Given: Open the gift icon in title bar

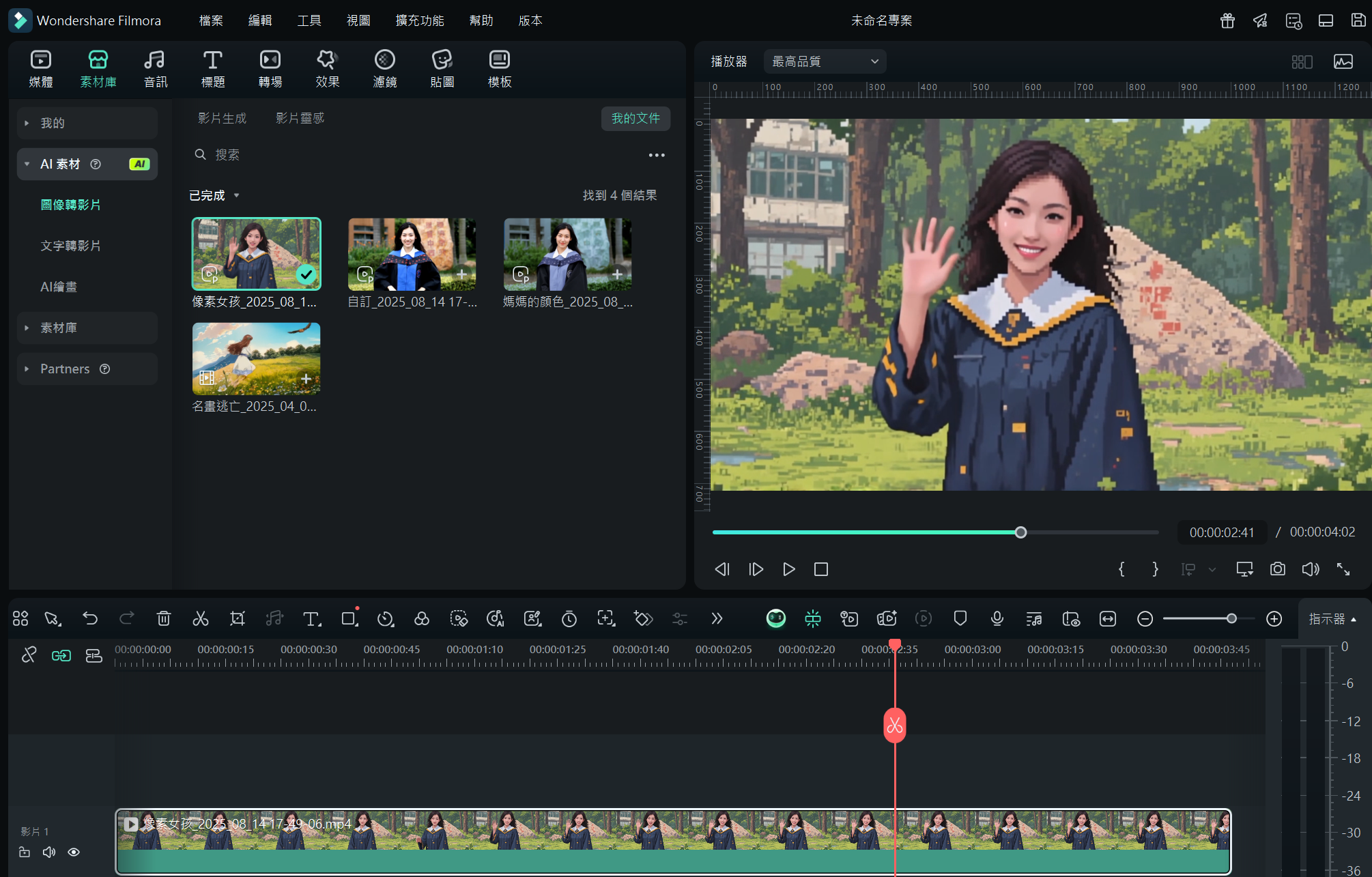Looking at the screenshot, I should click(1228, 20).
